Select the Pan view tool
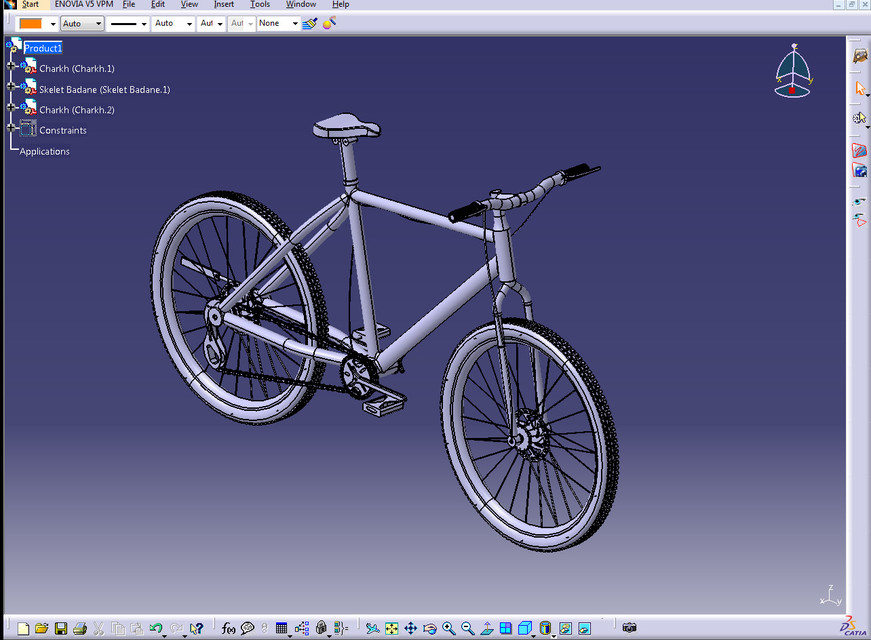 tap(410, 628)
